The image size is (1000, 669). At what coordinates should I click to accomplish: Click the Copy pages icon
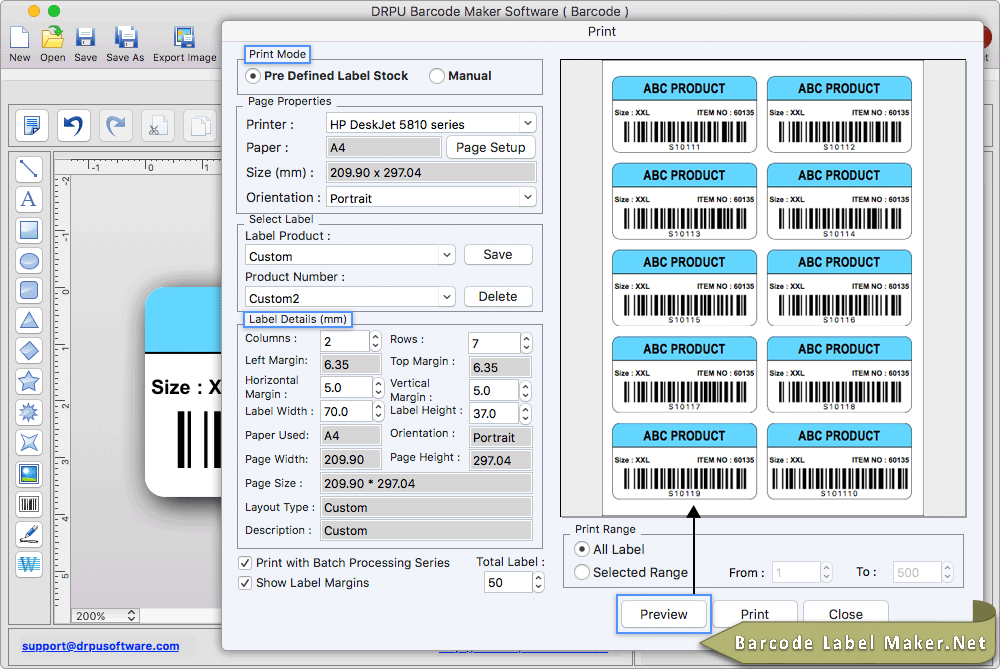tap(200, 125)
